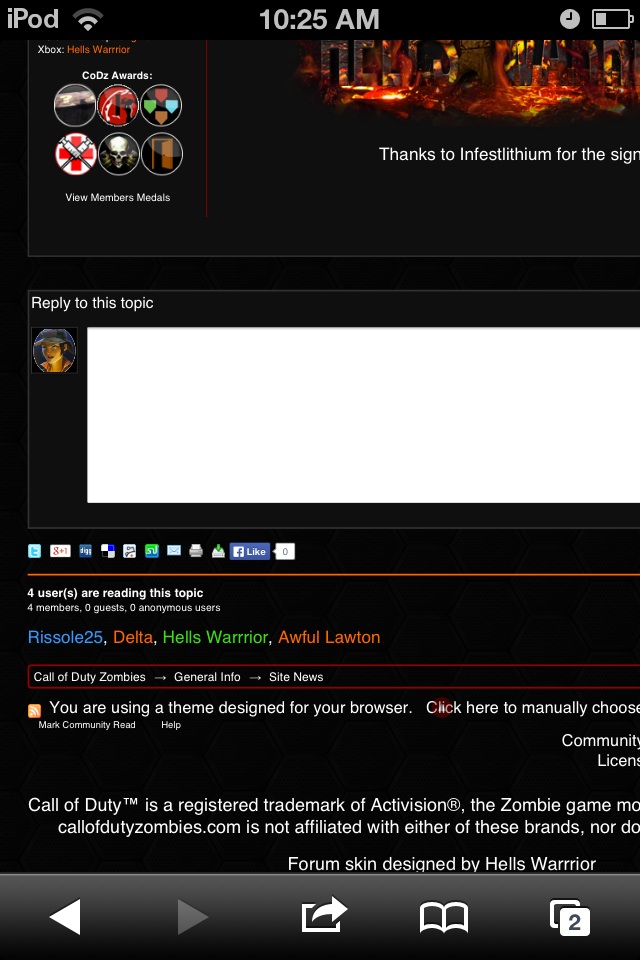
Task: Share topic on Reddit
Action: [129, 551]
